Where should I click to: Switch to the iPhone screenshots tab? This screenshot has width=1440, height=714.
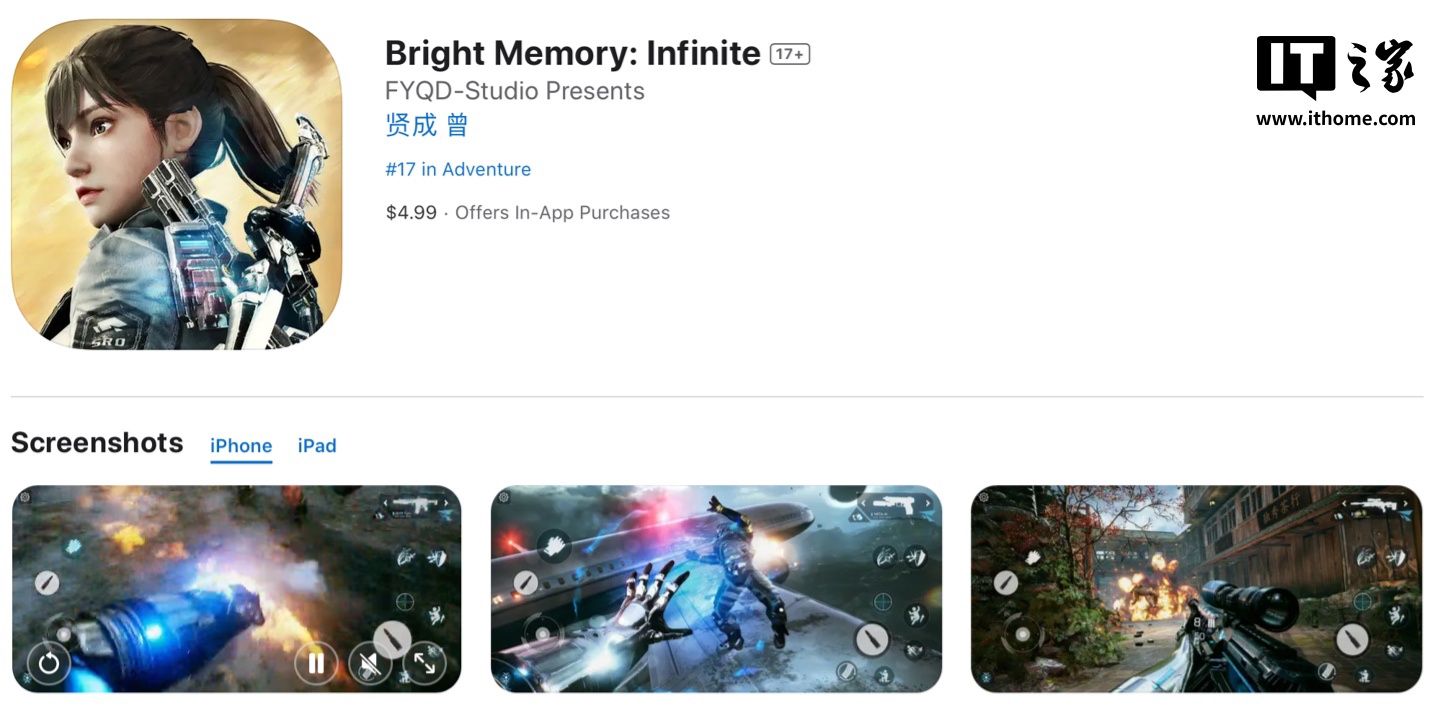pos(241,446)
